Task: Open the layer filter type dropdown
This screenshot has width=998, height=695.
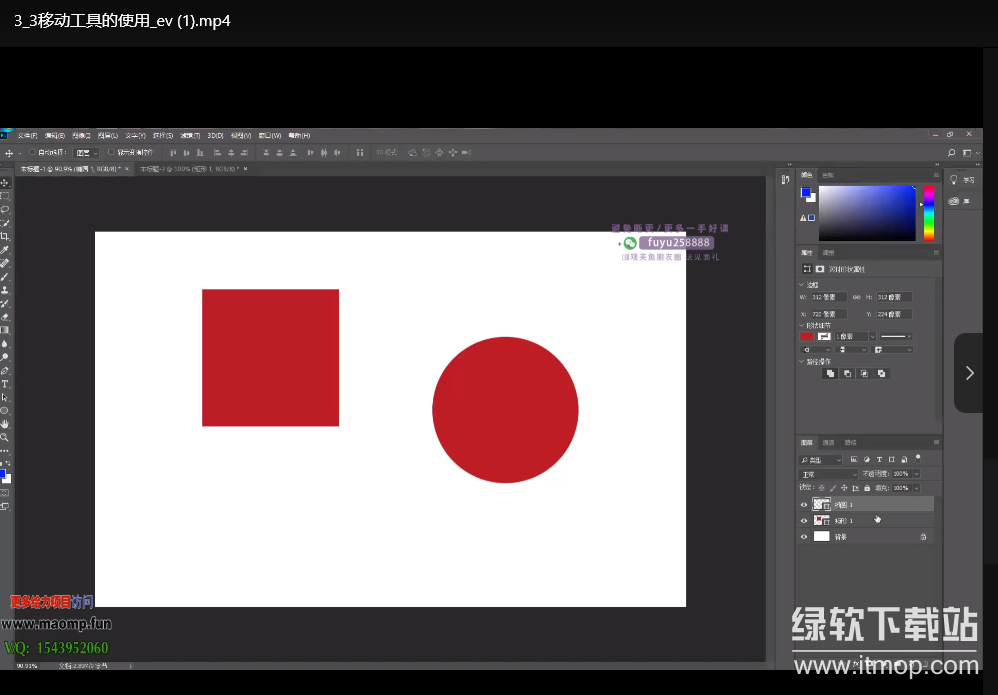Action: tap(821, 460)
